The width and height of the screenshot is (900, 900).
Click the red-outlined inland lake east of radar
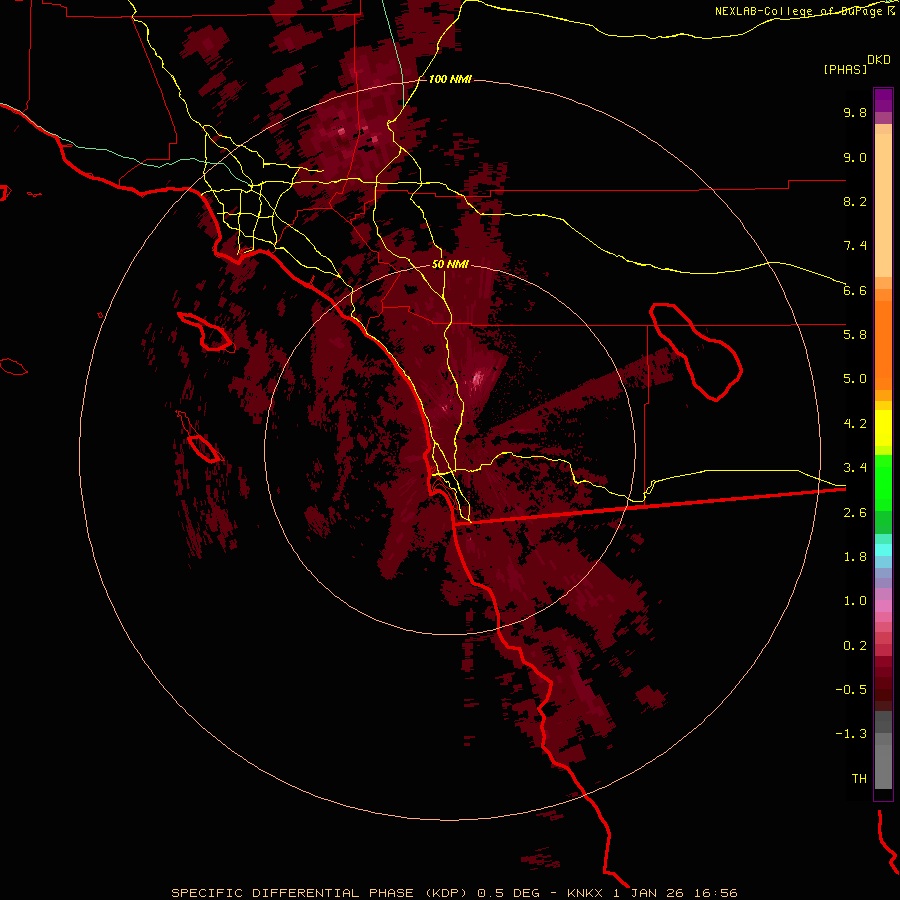(x=696, y=352)
